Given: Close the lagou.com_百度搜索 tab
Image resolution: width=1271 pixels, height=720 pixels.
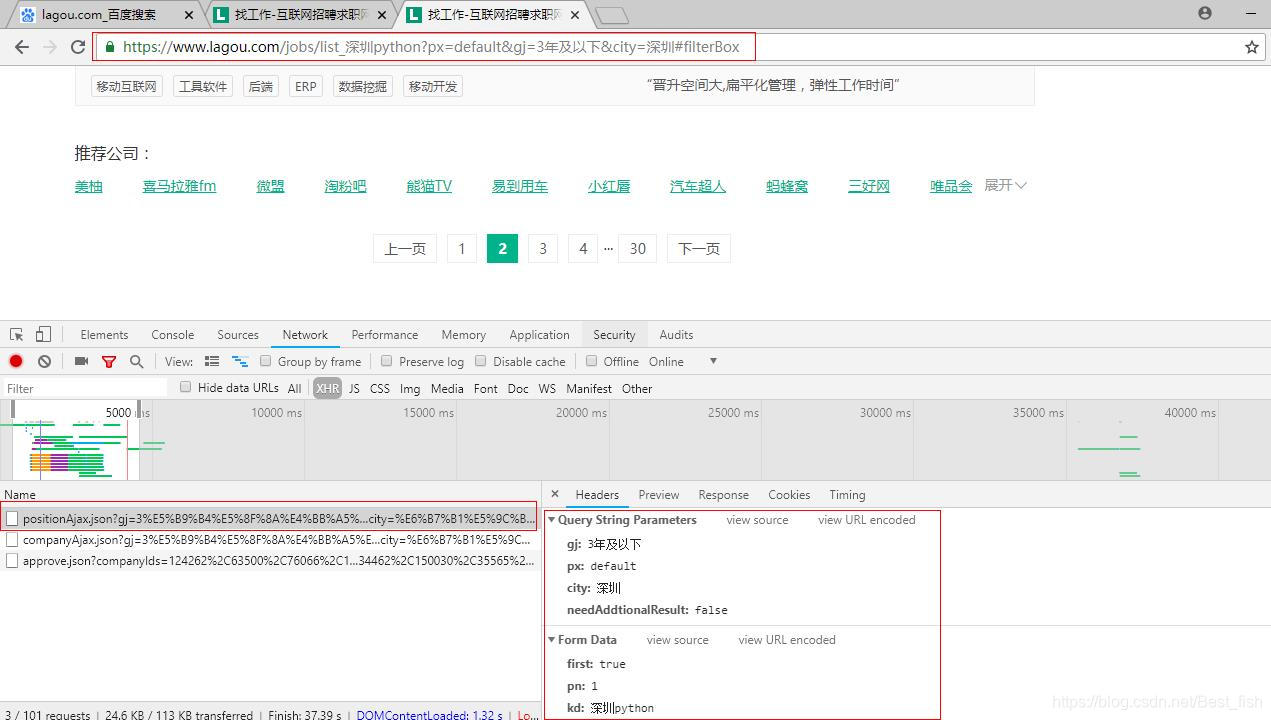Looking at the screenshot, I should (x=190, y=15).
